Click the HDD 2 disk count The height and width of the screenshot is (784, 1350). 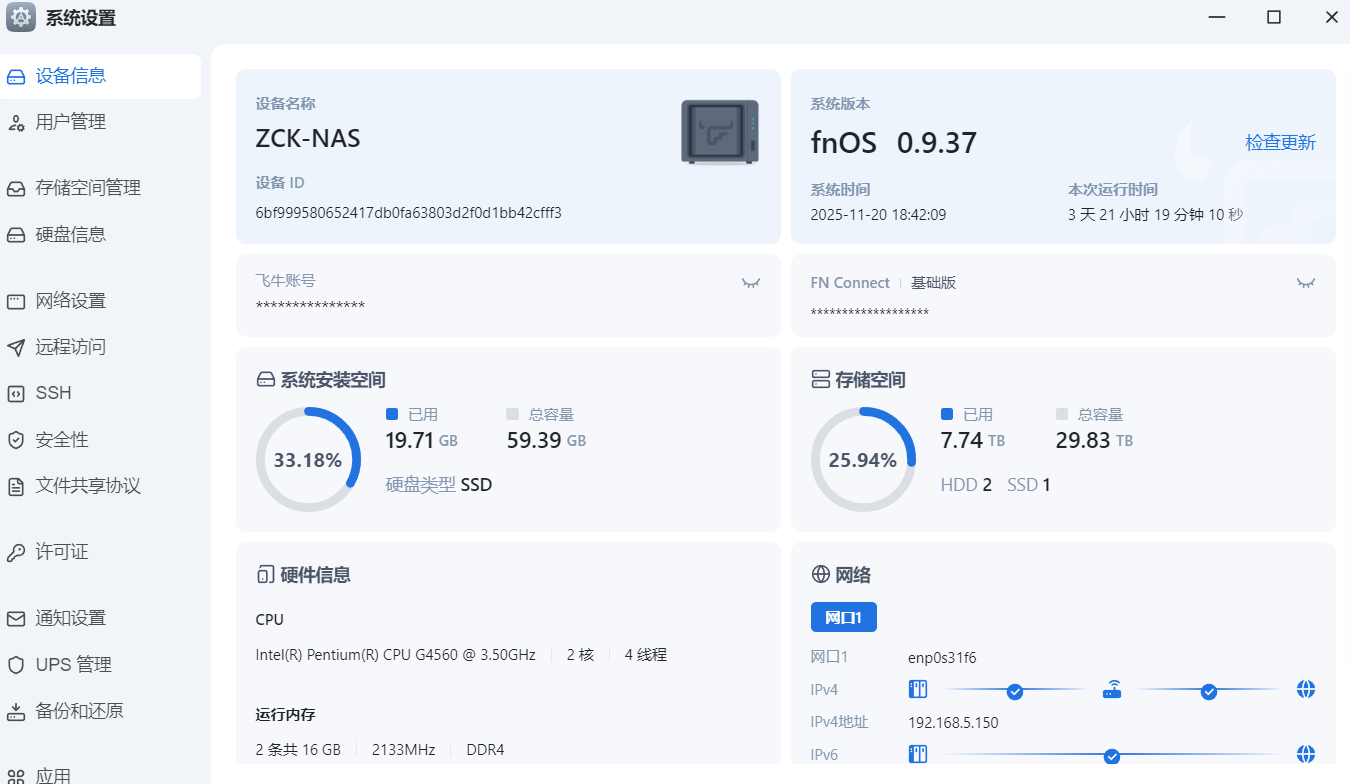(966, 485)
